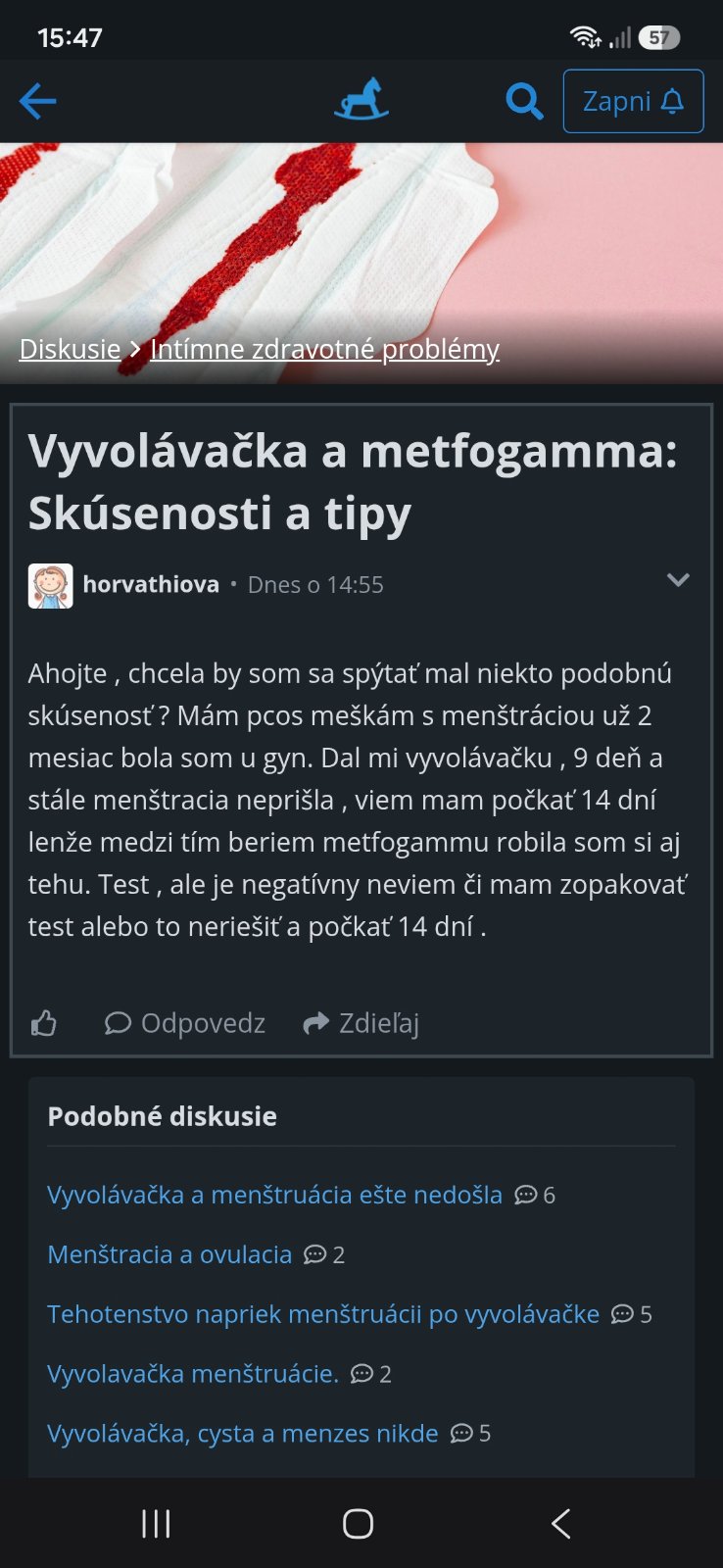723x1568 pixels.
Task: Open Vyvolávačka, cysta a menzes nikde
Action: click(x=243, y=1434)
